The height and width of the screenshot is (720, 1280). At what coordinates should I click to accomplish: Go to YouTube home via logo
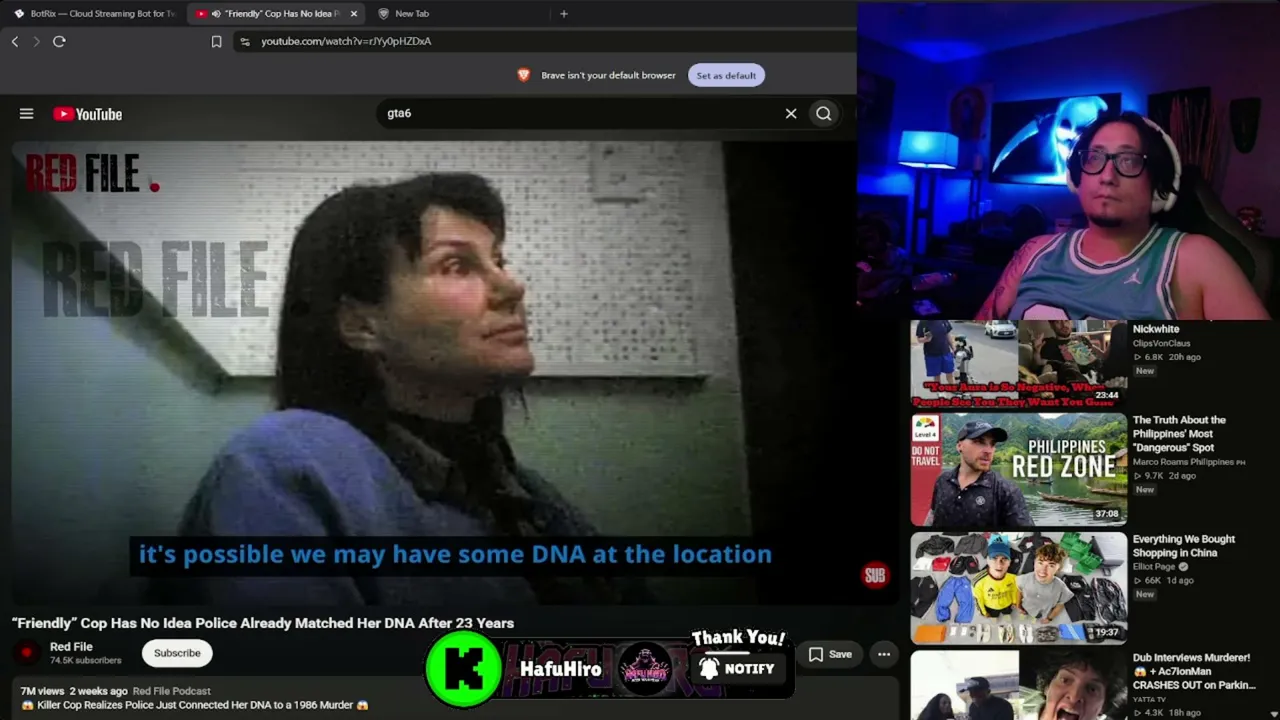pos(88,114)
